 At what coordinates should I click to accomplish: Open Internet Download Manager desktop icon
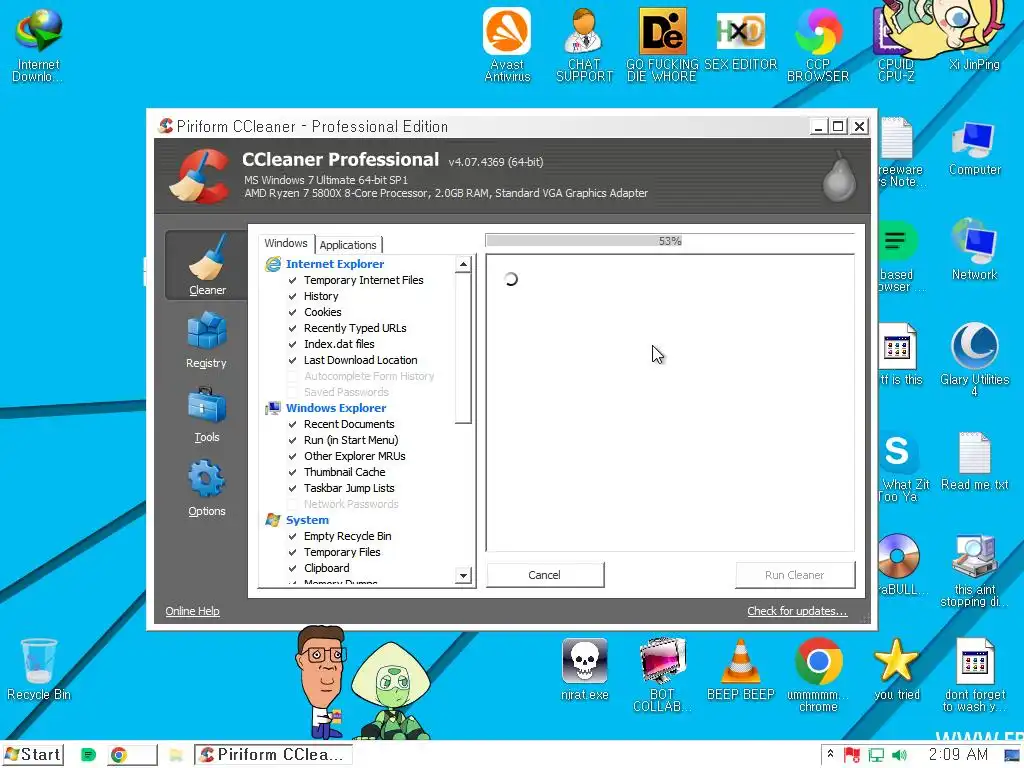click(x=38, y=44)
